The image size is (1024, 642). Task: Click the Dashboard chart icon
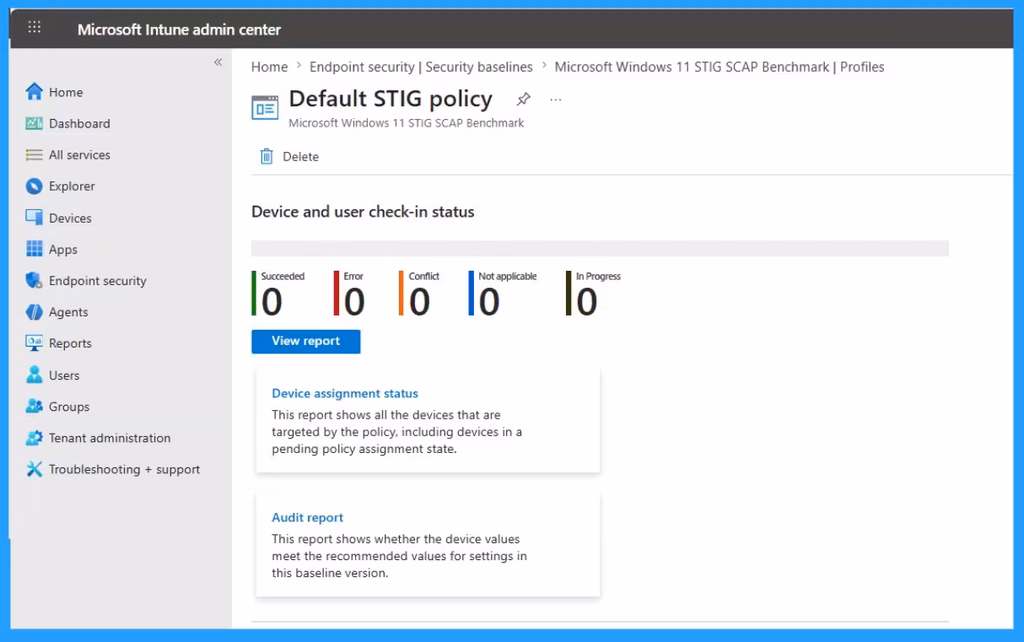pyautogui.click(x=34, y=123)
